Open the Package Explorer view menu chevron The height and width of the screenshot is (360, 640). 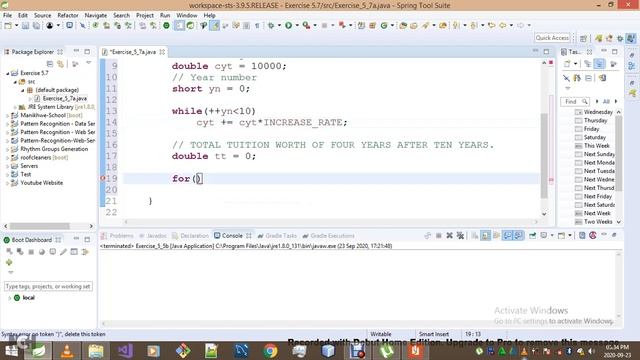point(89,63)
